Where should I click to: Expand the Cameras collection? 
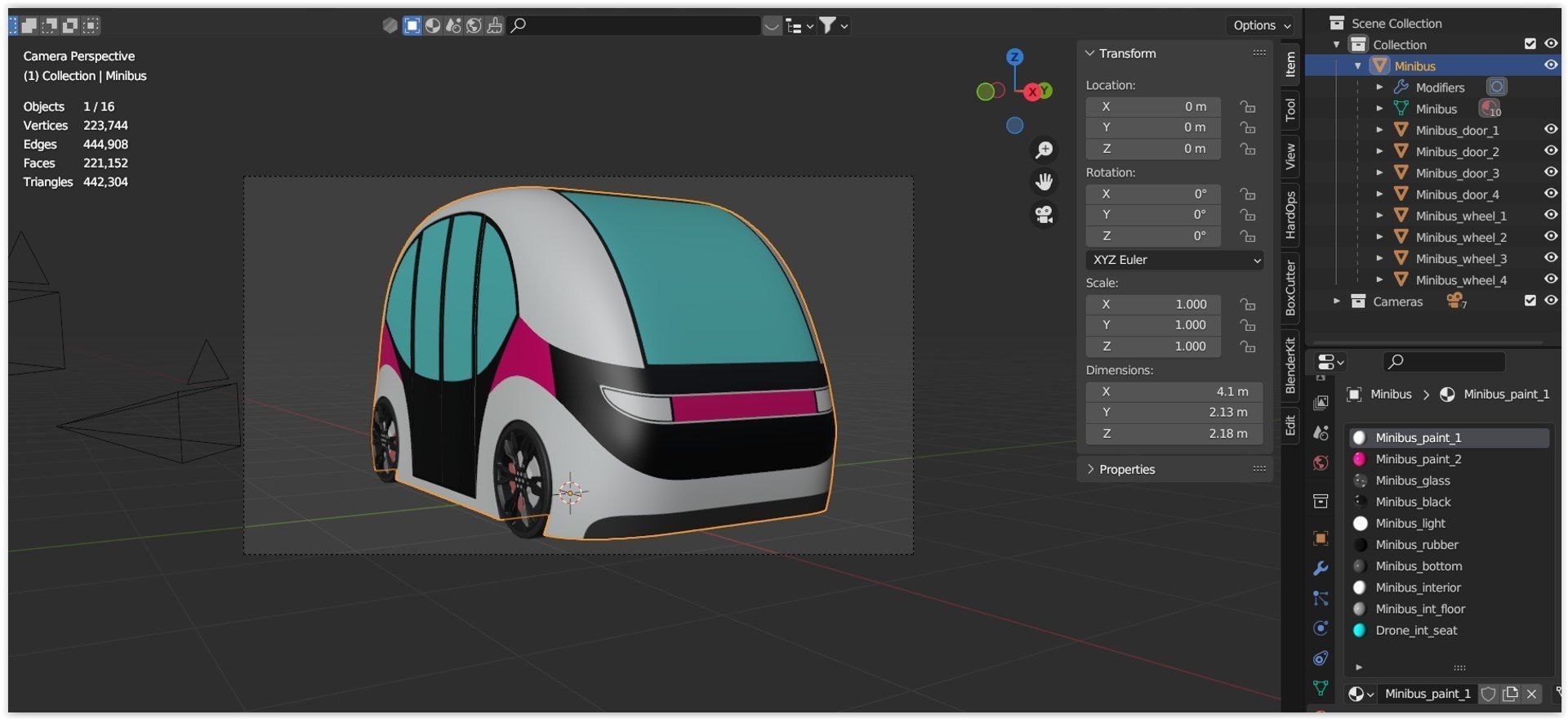1337,301
